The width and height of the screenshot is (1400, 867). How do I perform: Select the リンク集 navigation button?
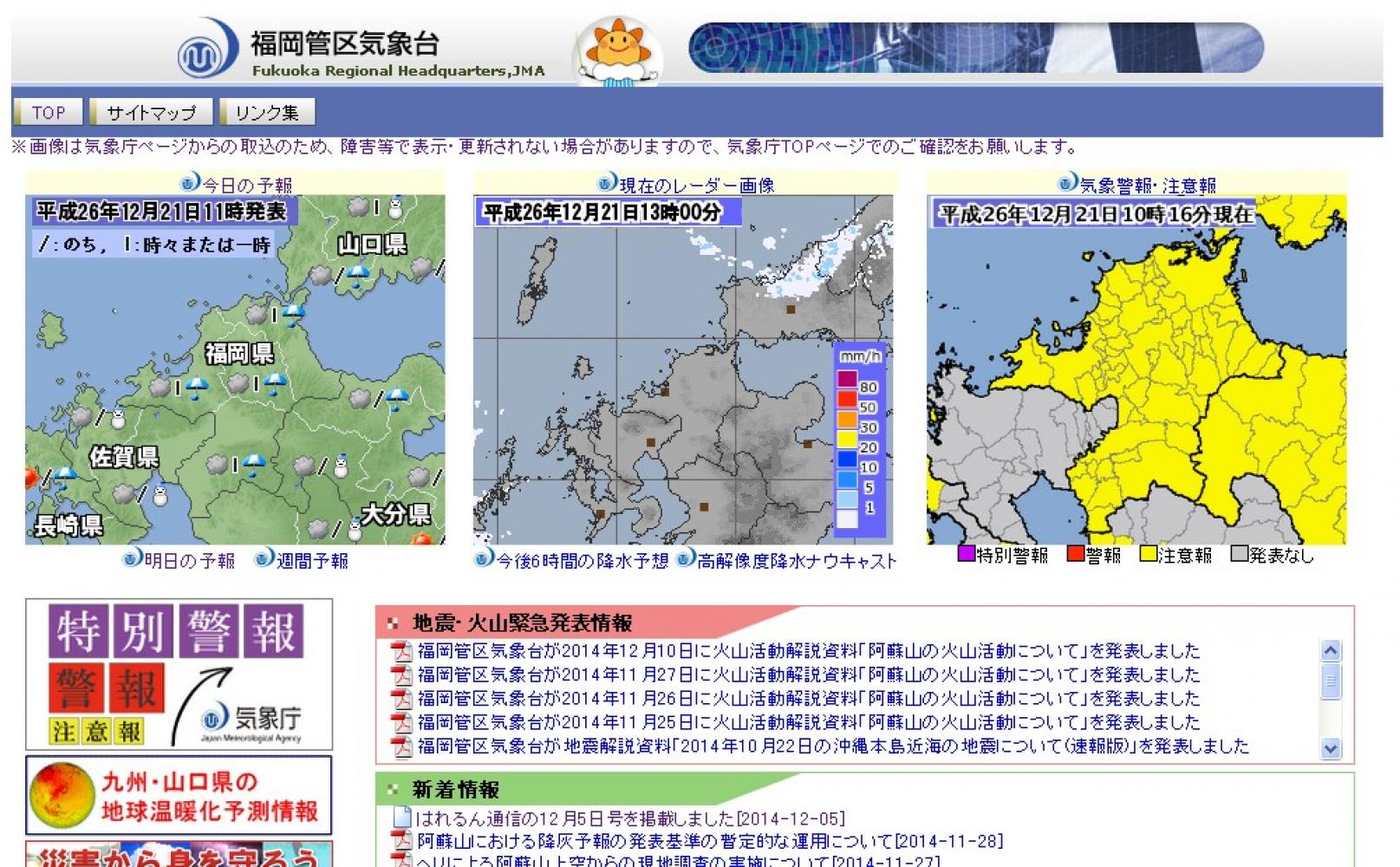coord(266,113)
